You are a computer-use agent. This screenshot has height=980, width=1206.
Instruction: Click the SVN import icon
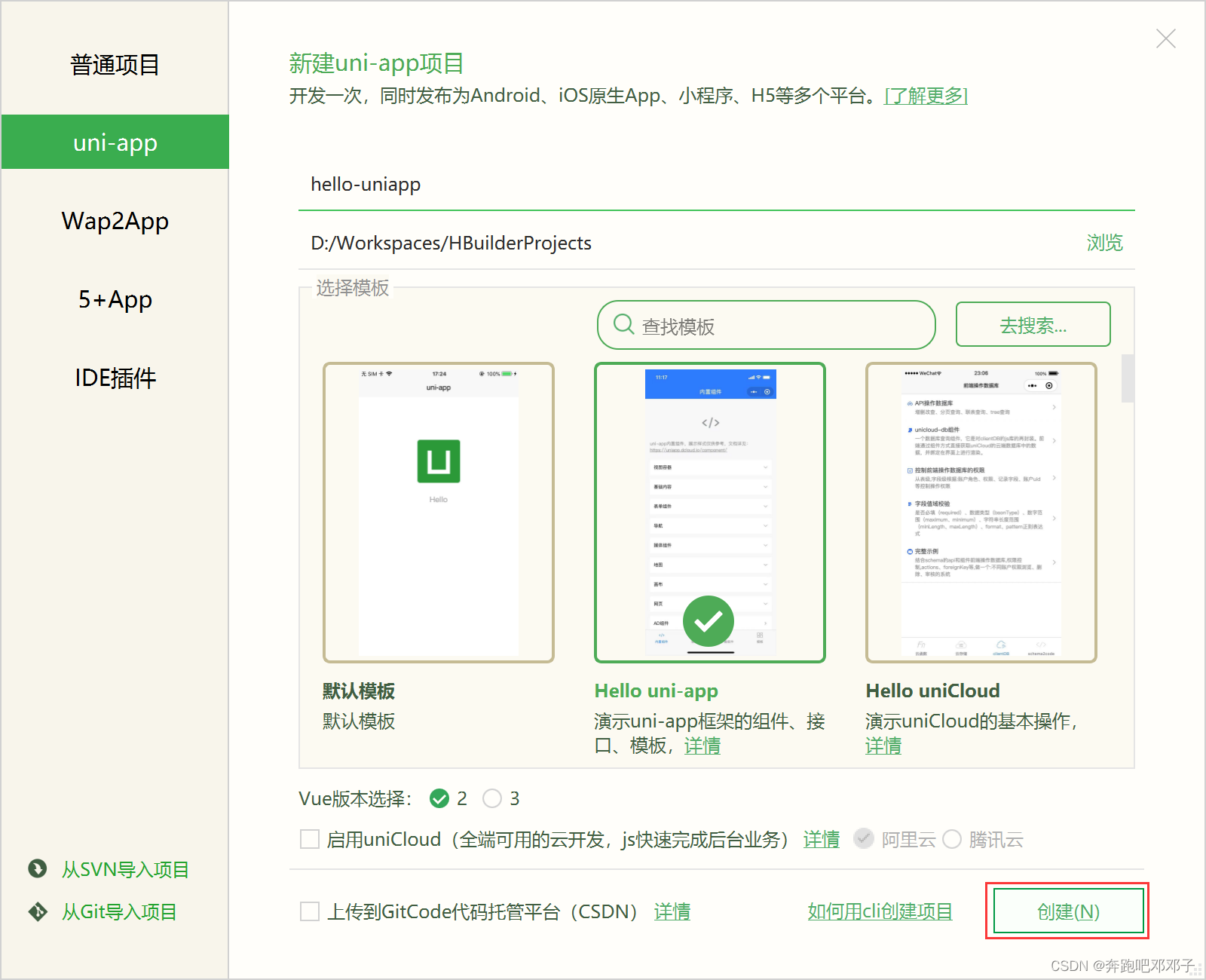coord(37,868)
